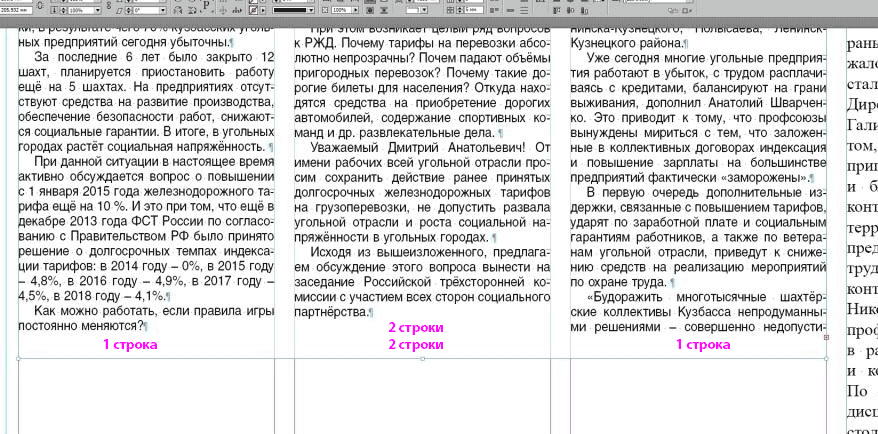878x434 pixels.
Task: Click the select previous object icon
Action: point(223,10)
